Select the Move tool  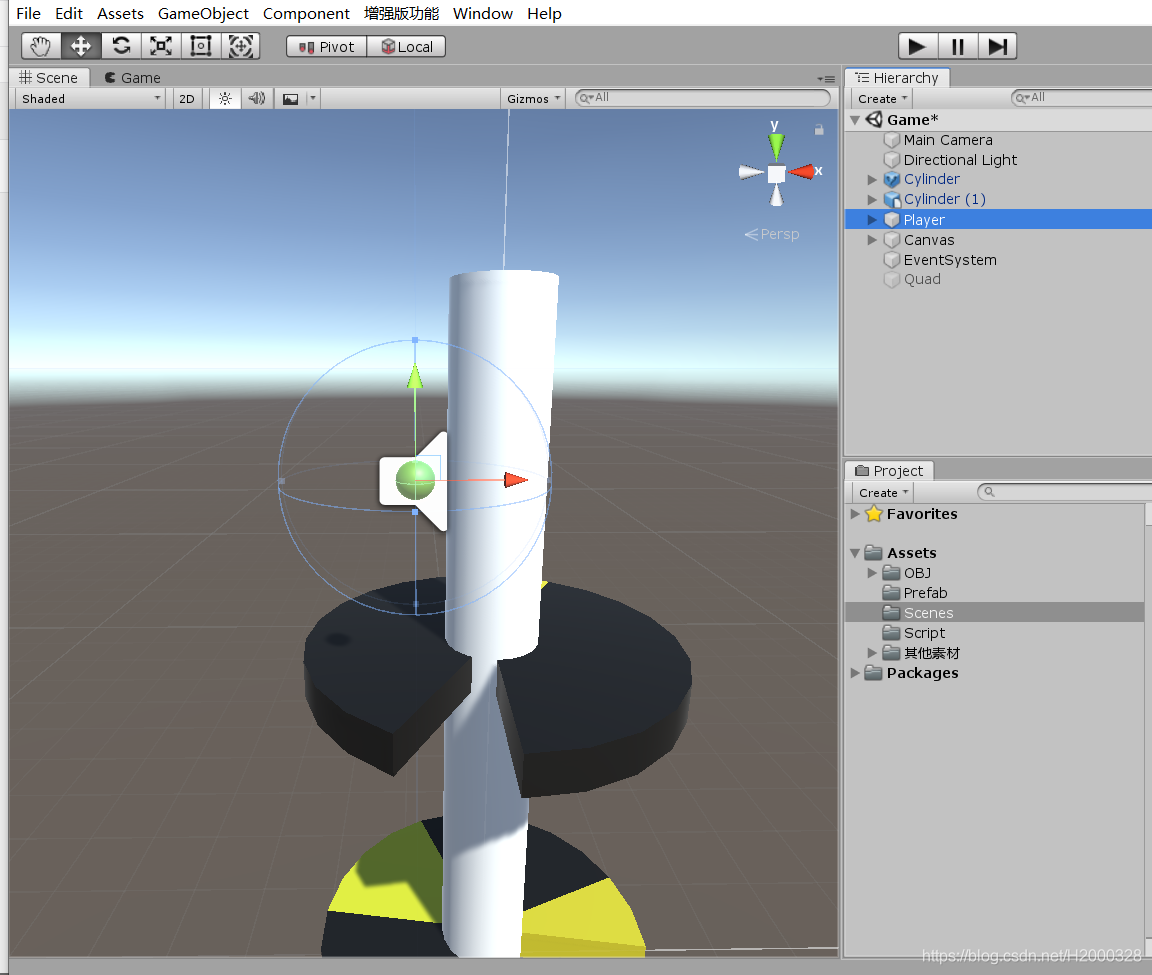pyautogui.click(x=81, y=46)
